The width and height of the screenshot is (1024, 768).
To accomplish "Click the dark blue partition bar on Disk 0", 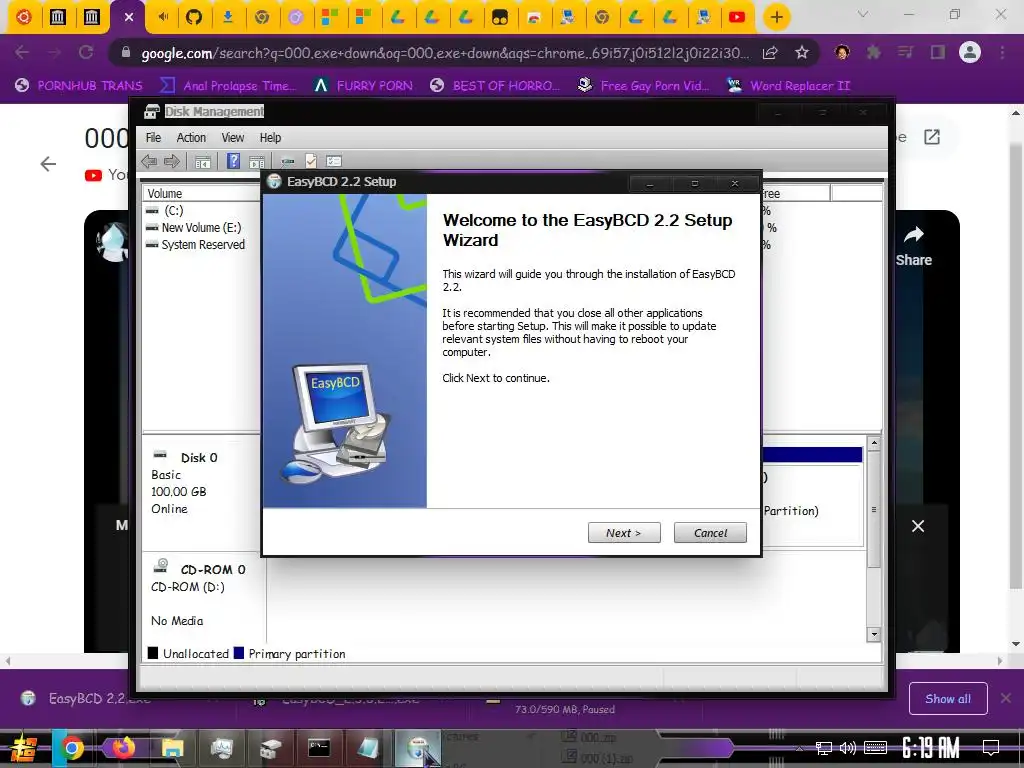I will [x=812, y=455].
